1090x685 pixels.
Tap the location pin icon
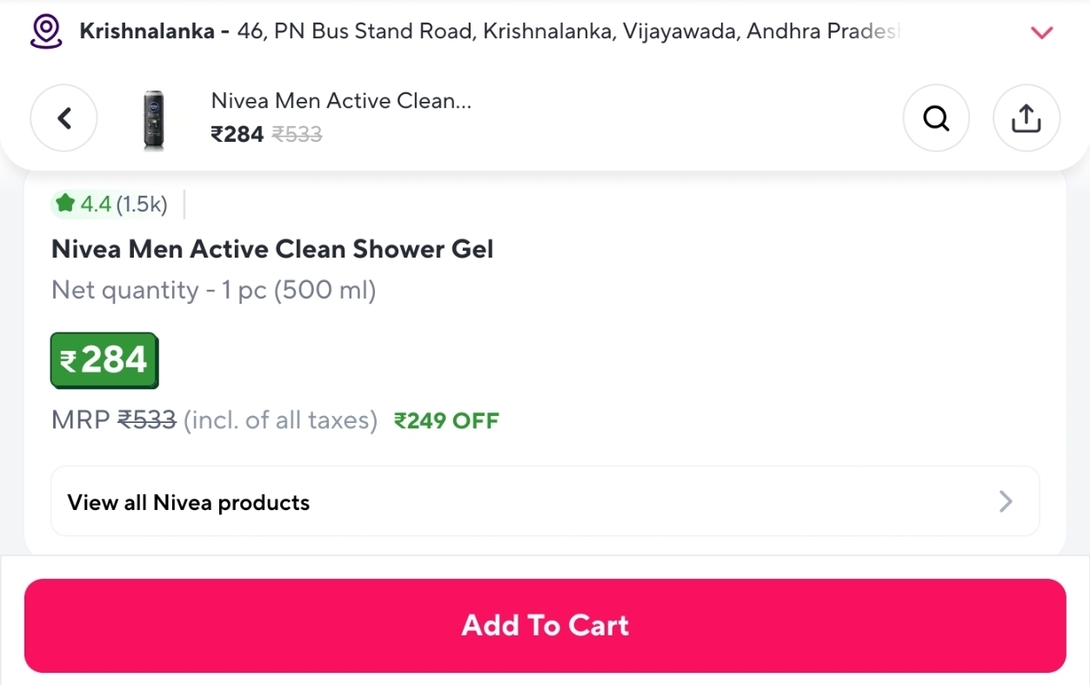click(x=46, y=32)
